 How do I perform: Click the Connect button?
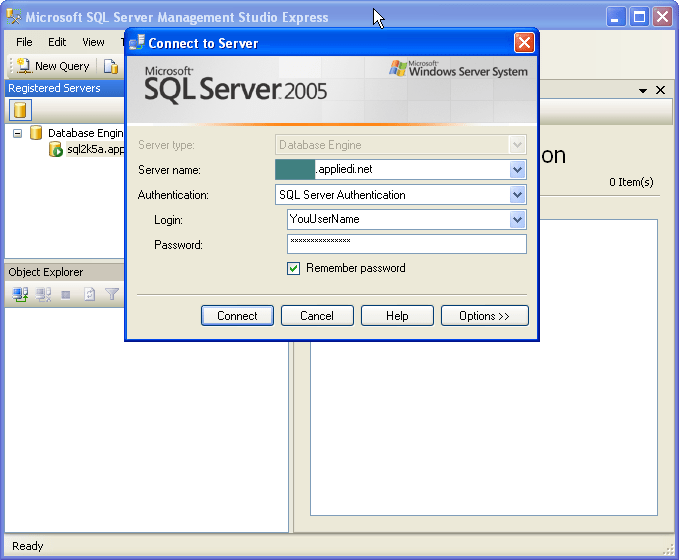(237, 316)
